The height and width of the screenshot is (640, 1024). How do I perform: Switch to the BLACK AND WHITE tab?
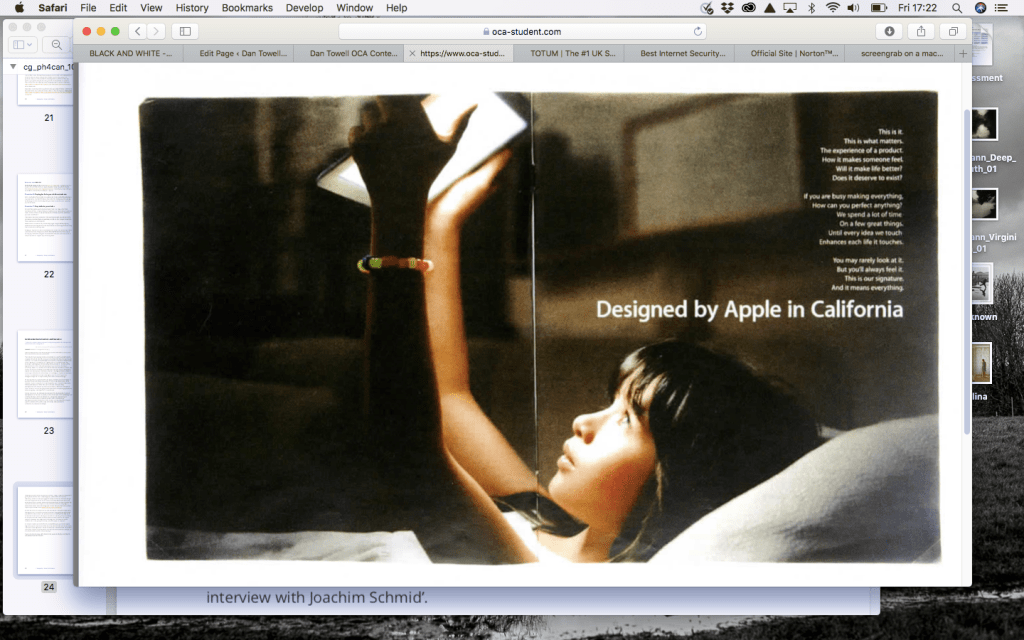point(130,54)
